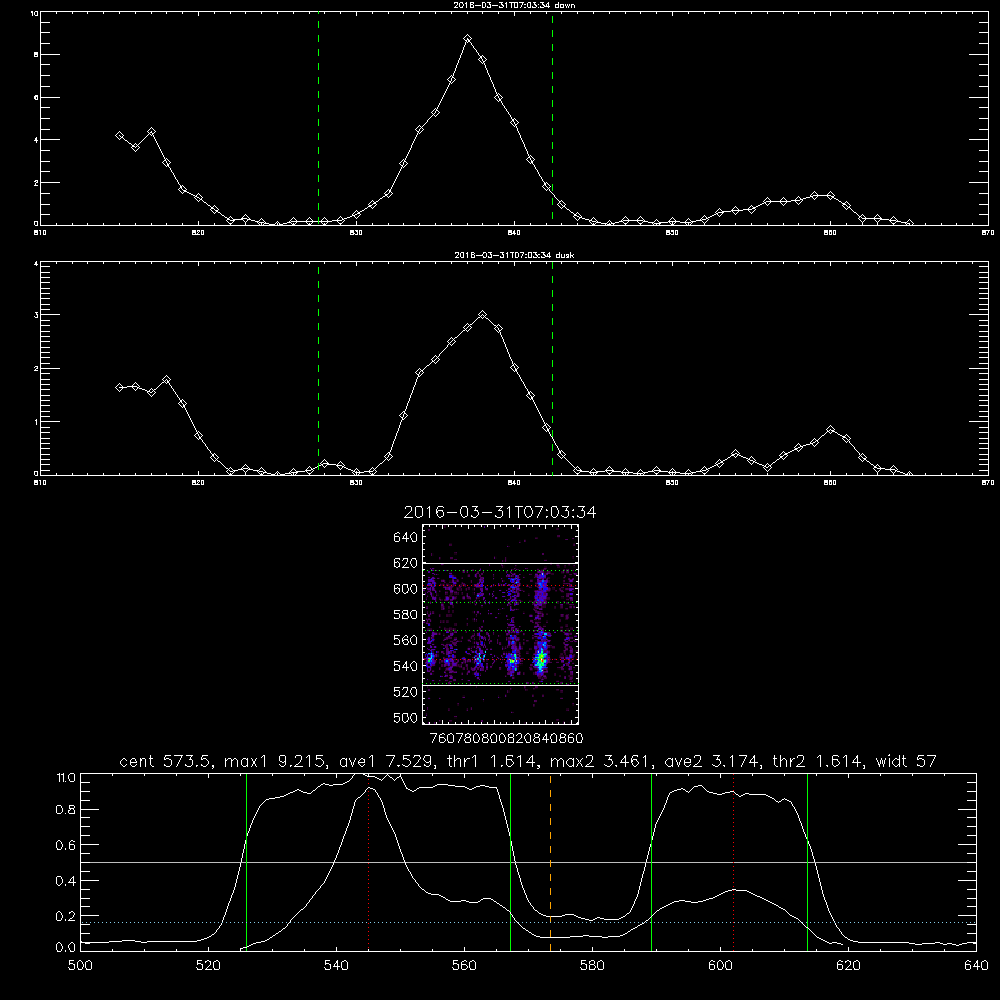
Task: Click y-axis label 500 beside the heatmap
Action: coord(406,717)
